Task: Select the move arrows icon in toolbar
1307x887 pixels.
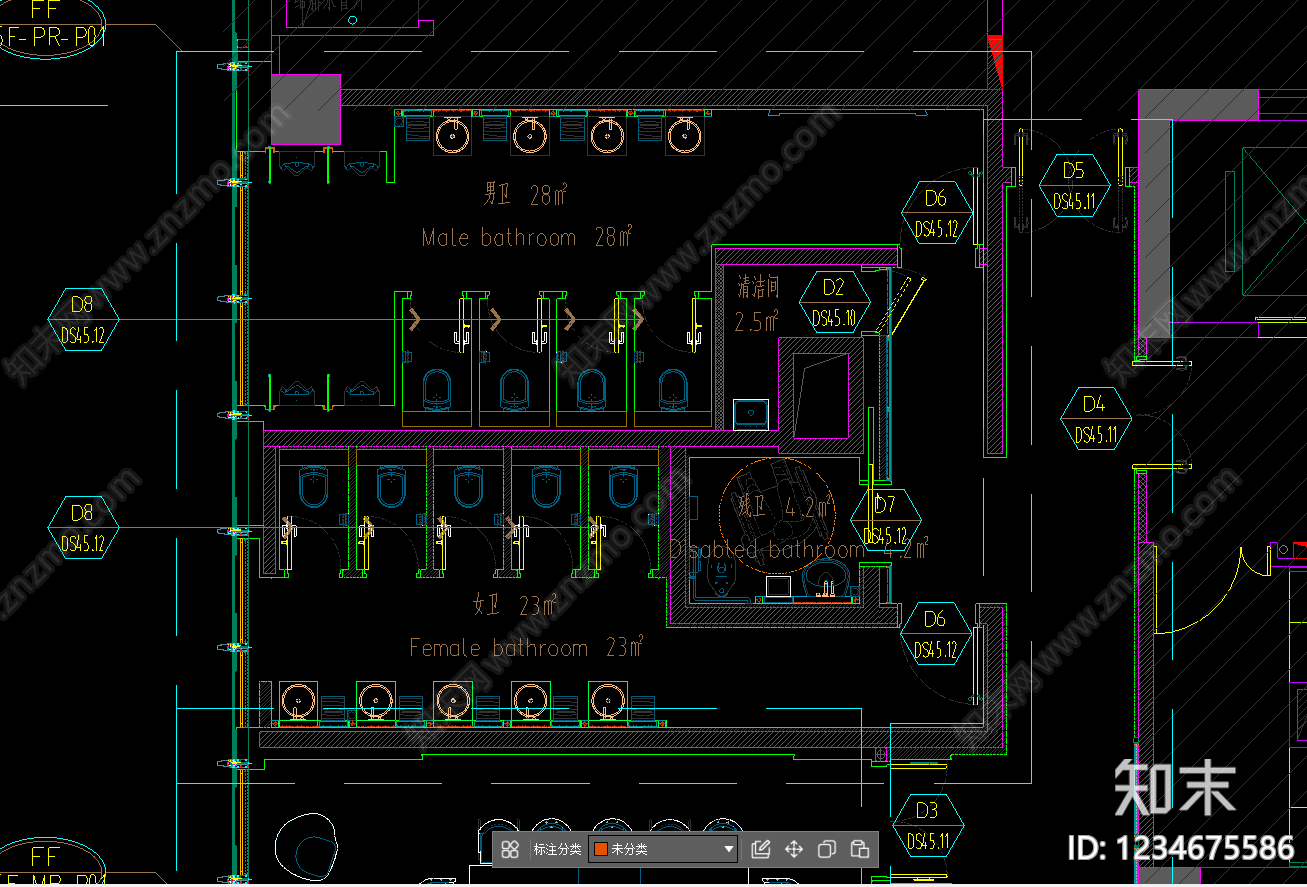Action: click(x=794, y=850)
